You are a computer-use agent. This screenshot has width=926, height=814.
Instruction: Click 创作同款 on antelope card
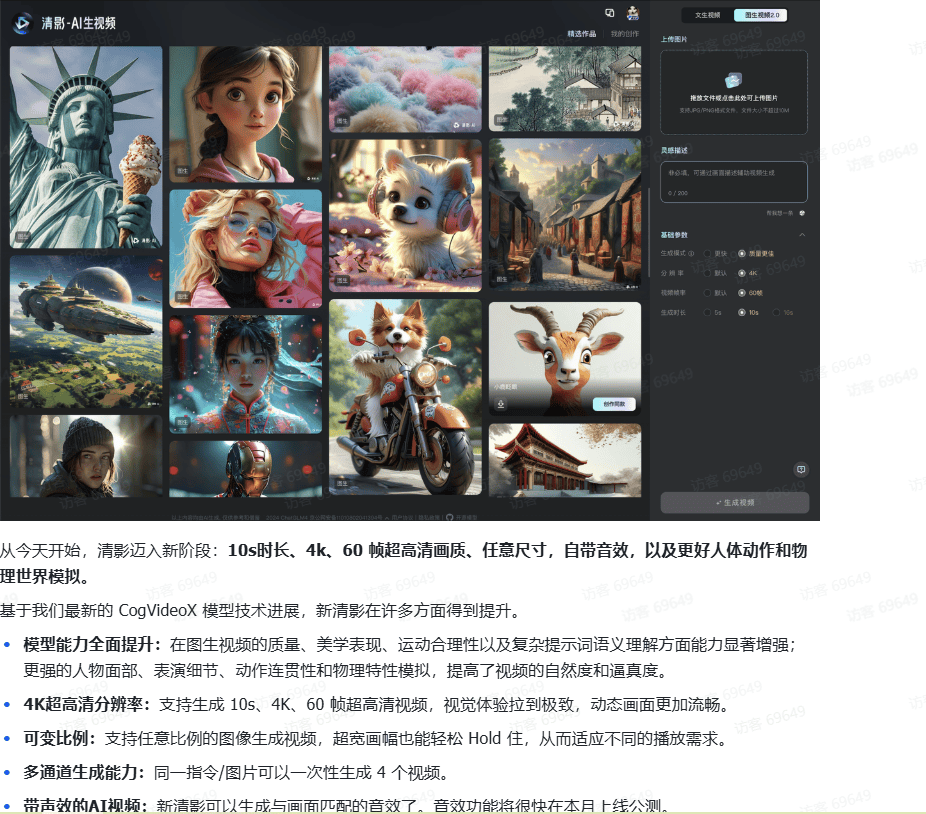[614, 404]
